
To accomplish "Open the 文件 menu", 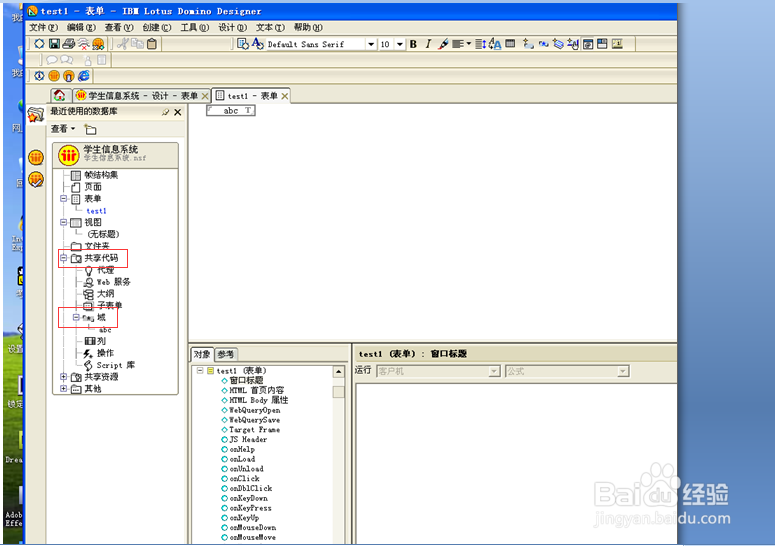I will click(x=43, y=27).
